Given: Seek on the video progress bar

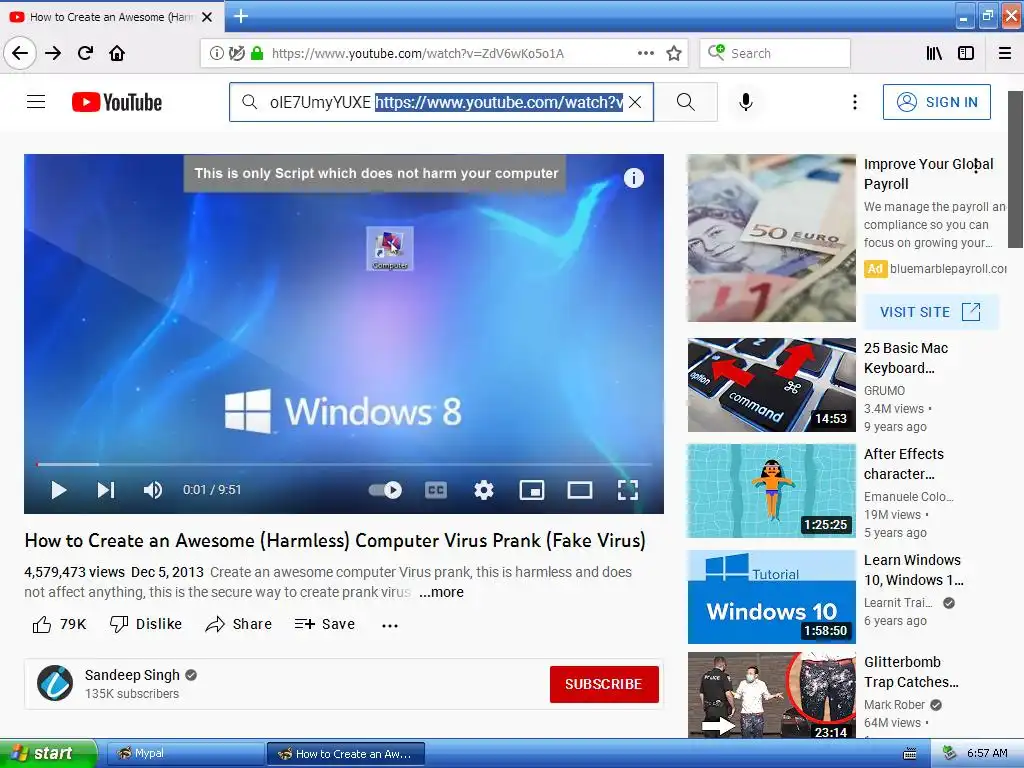Looking at the screenshot, I should point(344,464).
